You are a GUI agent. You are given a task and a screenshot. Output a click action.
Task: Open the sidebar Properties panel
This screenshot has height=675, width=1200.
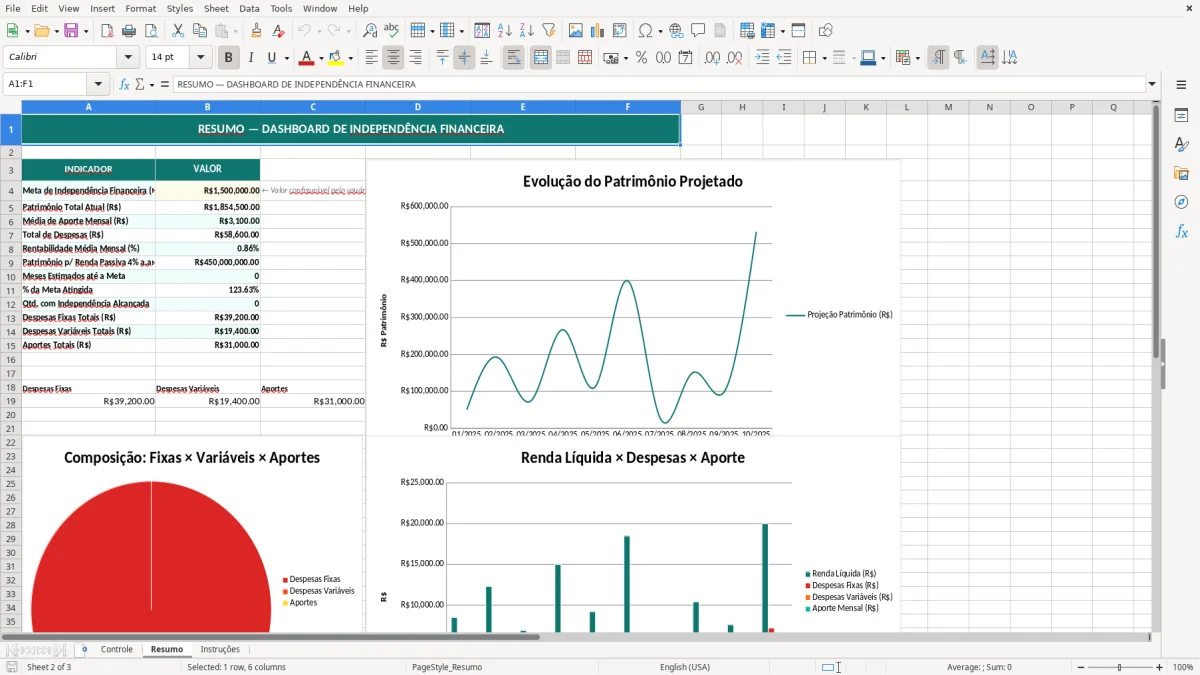(1181, 116)
